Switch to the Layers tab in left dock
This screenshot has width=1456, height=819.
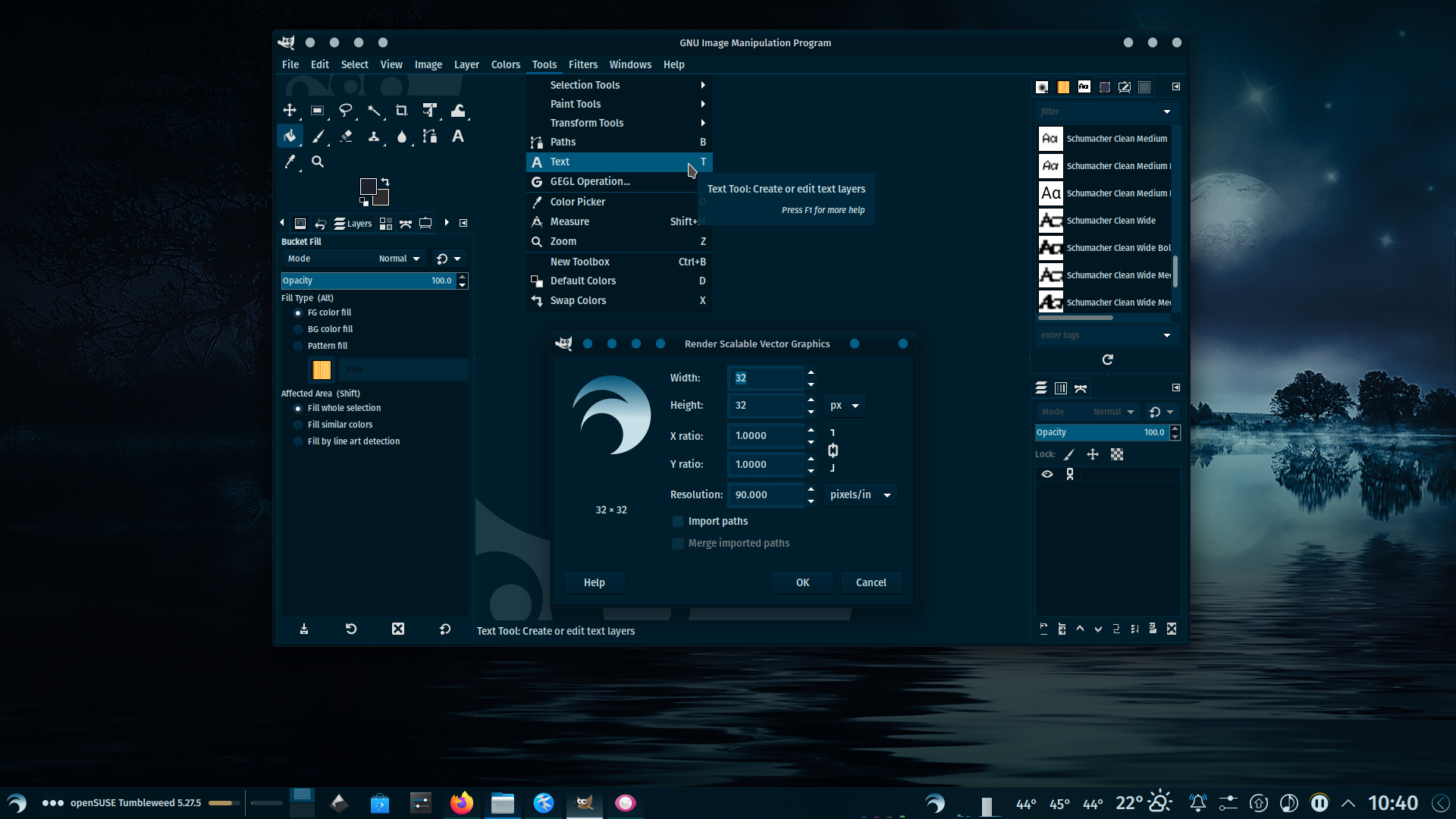(x=353, y=224)
